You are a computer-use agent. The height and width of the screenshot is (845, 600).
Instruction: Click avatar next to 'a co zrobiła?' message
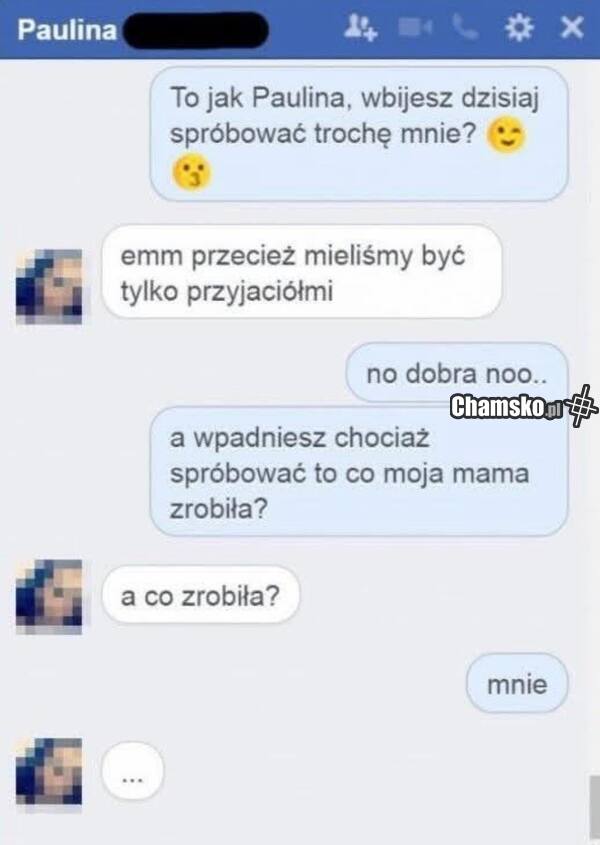pyautogui.click(x=49, y=597)
